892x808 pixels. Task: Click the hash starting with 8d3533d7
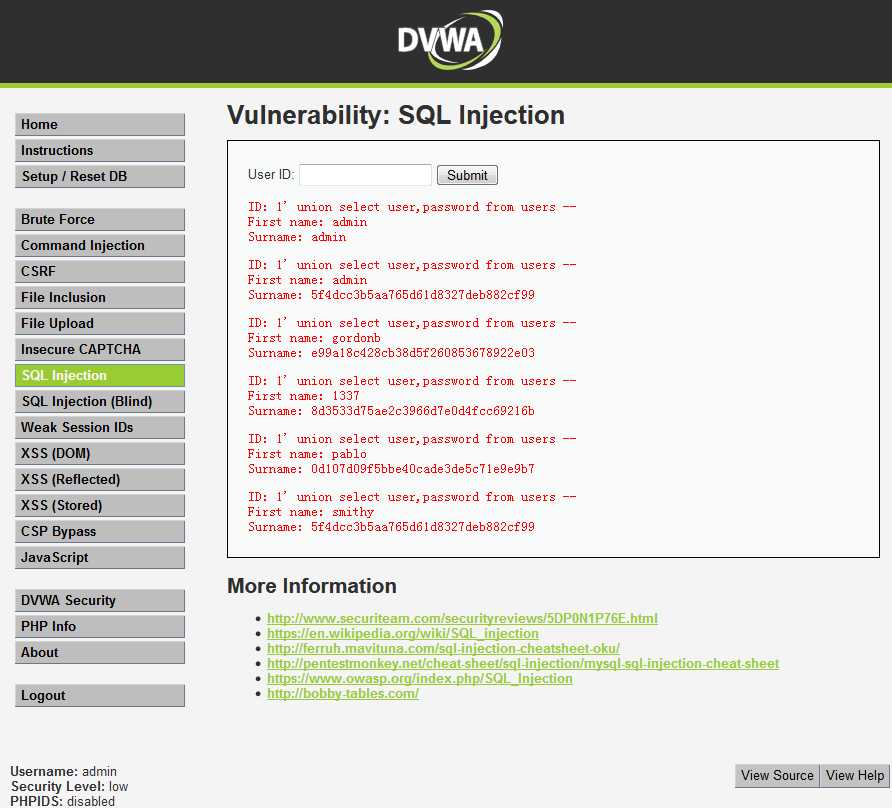423,411
